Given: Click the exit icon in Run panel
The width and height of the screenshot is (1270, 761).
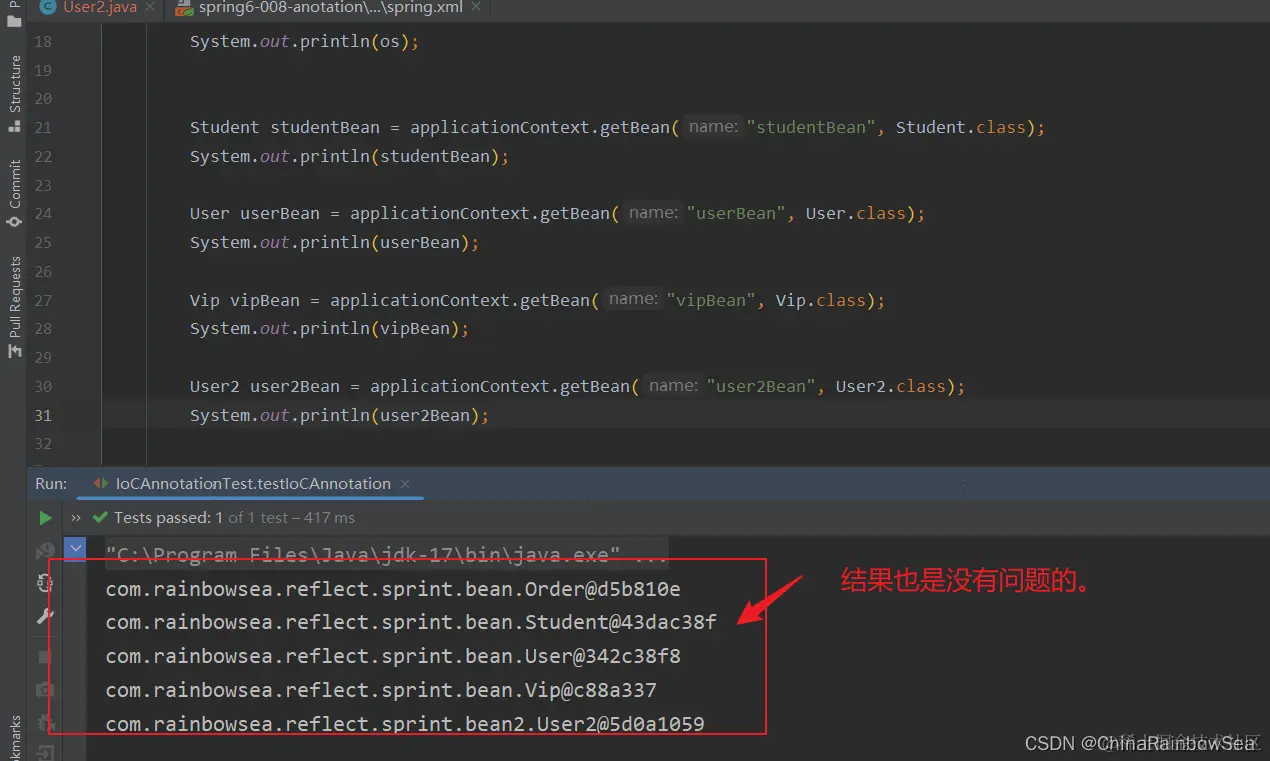Looking at the screenshot, I should click(45, 752).
